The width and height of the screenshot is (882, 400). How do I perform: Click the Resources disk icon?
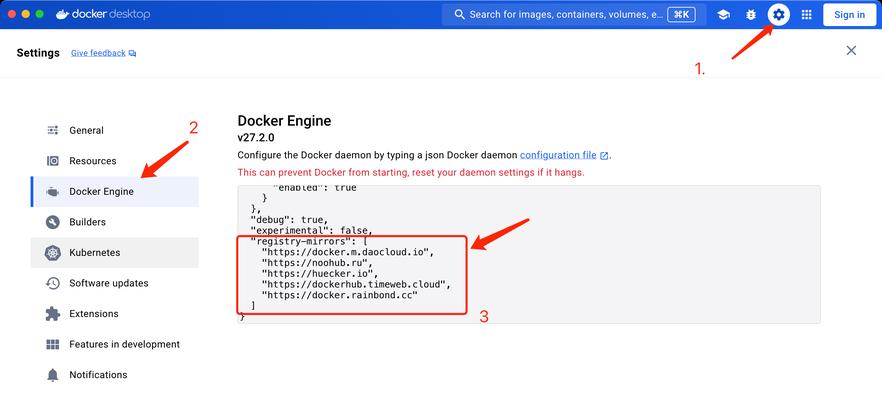point(53,161)
